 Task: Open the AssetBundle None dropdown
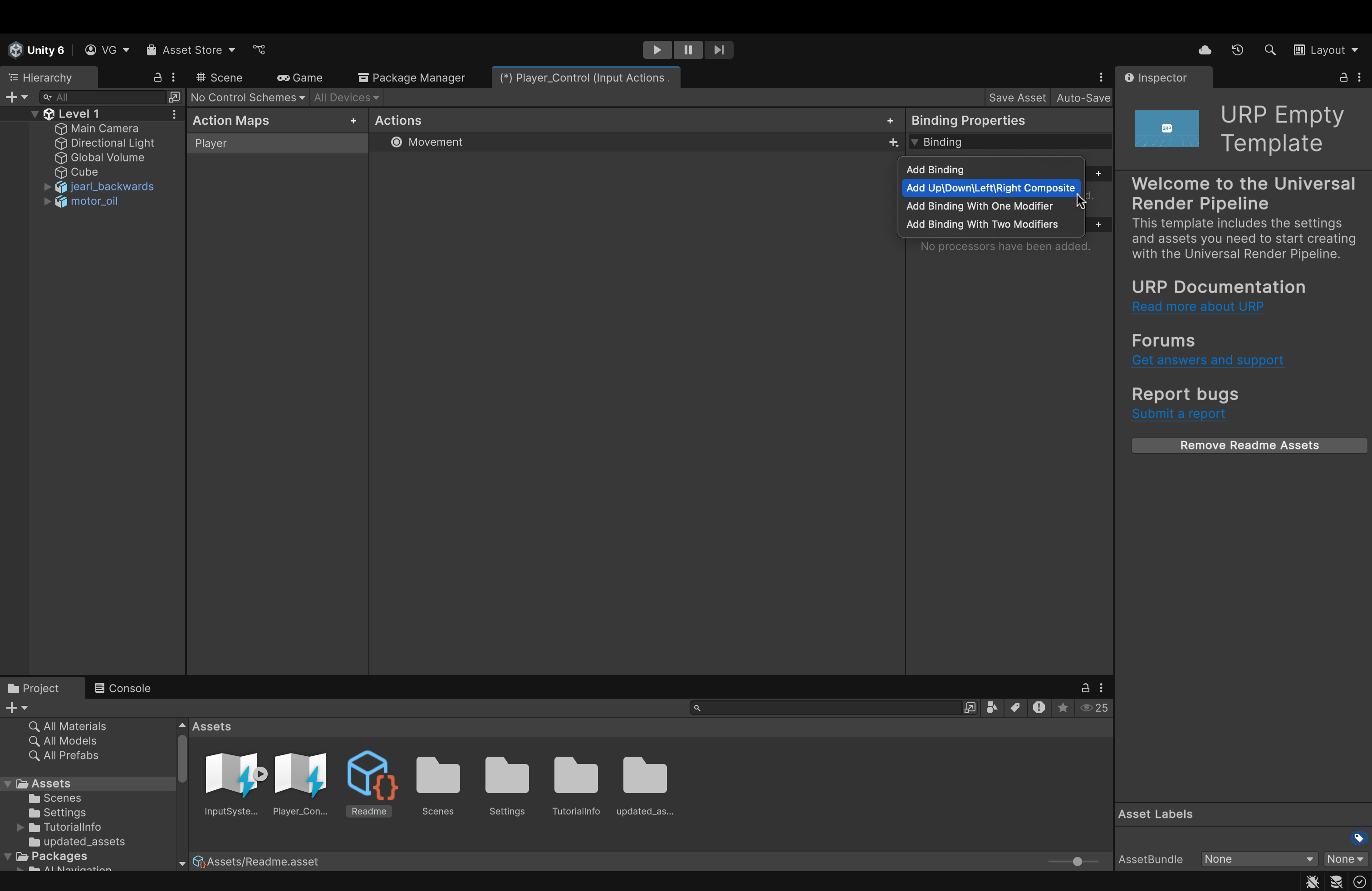1259,859
